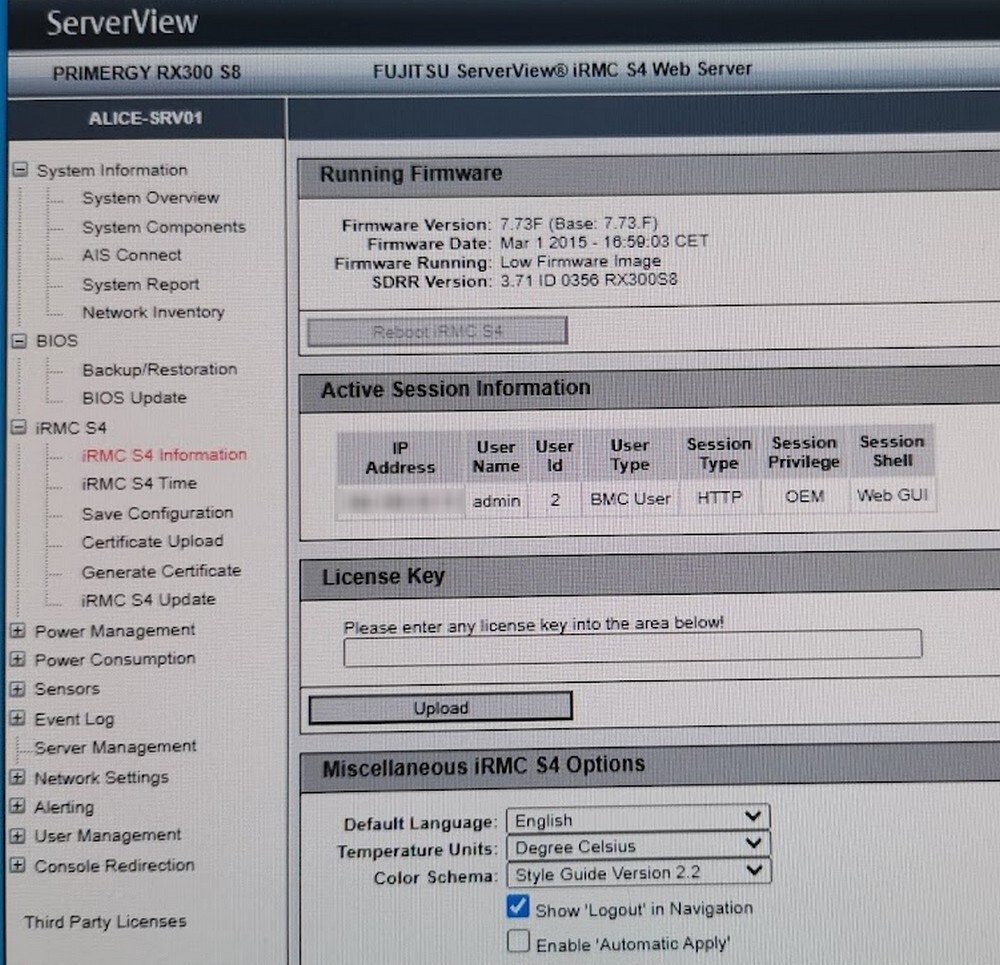Expand the Network Settings node
Screen dimensions: 1000x965
[x=18, y=777]
